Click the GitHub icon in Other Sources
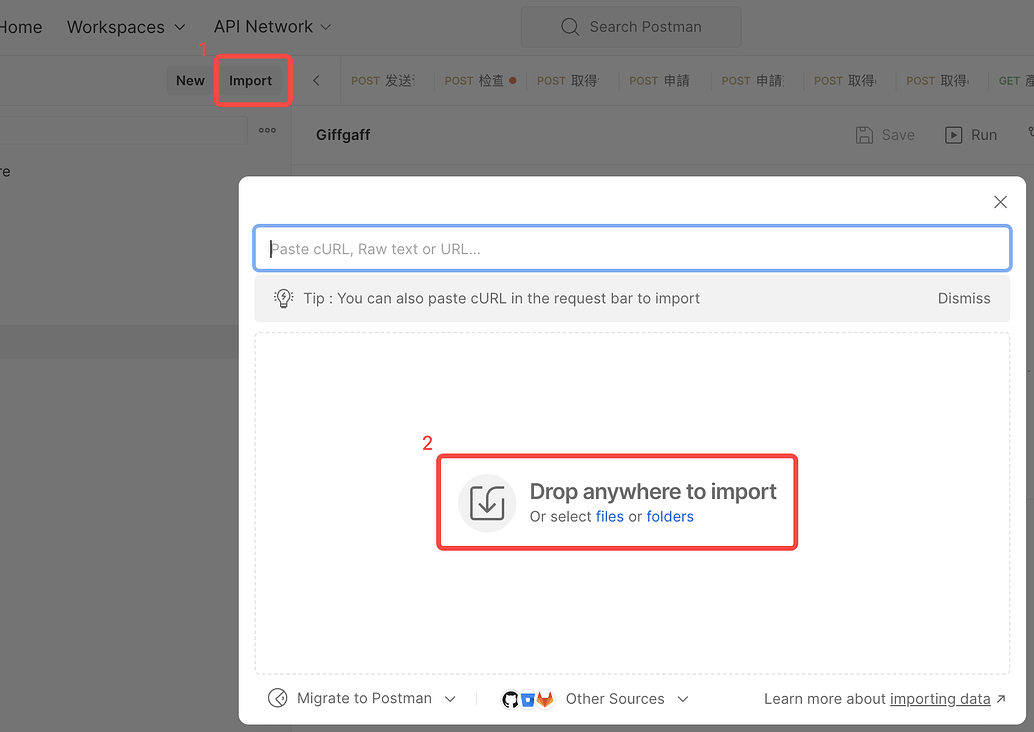Screen dimensions: 1034x732 (x=510, y=699)
